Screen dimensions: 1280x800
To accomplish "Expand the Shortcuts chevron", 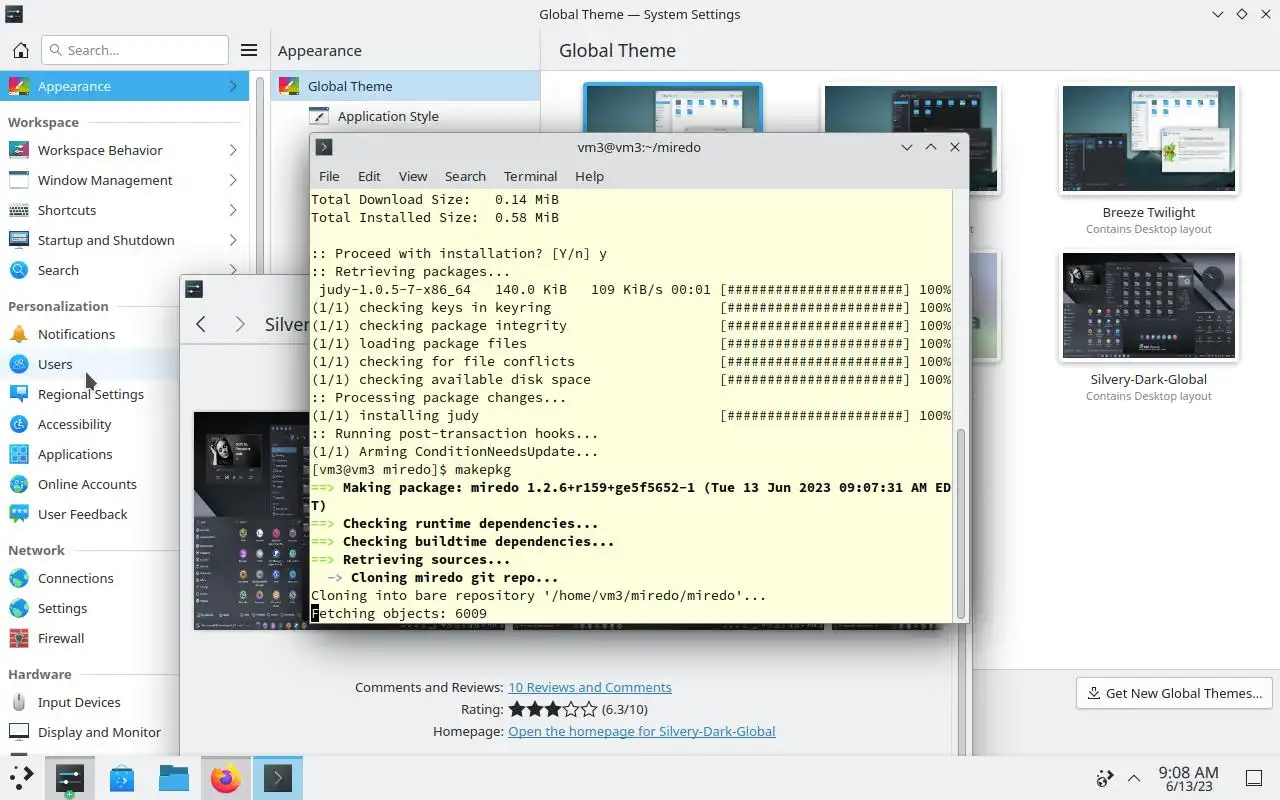I will tap(233, 210).
